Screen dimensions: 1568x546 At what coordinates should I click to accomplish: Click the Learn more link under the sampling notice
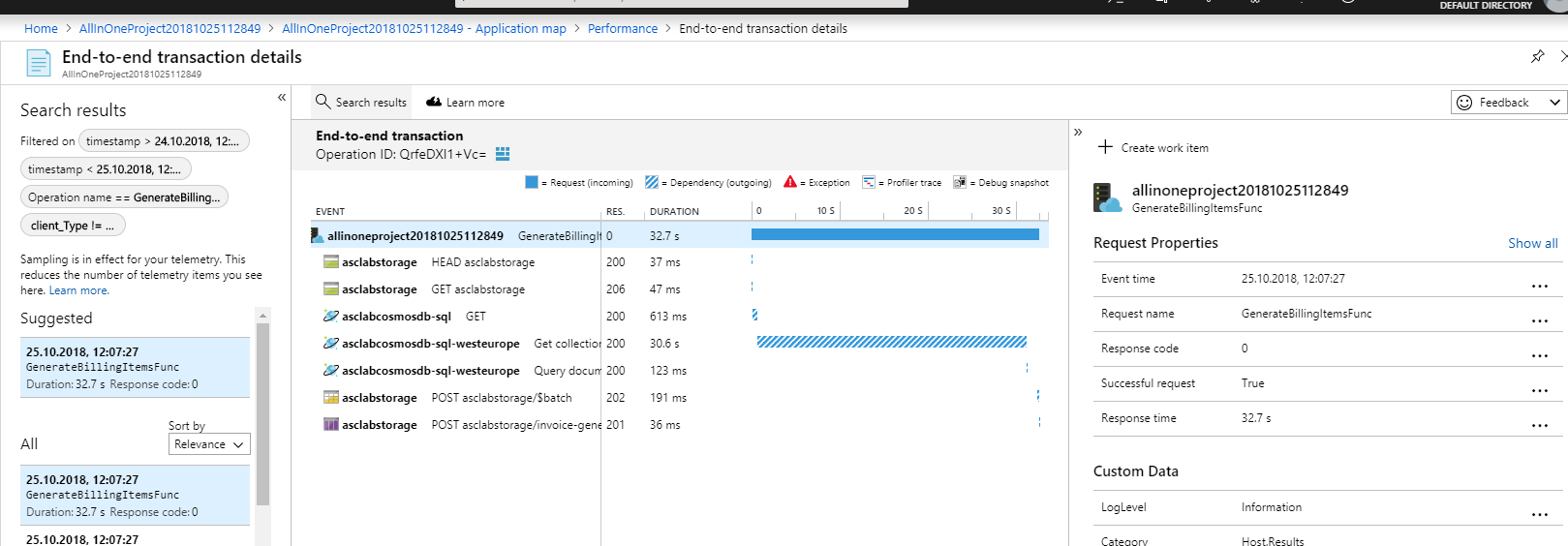(78, 290)
